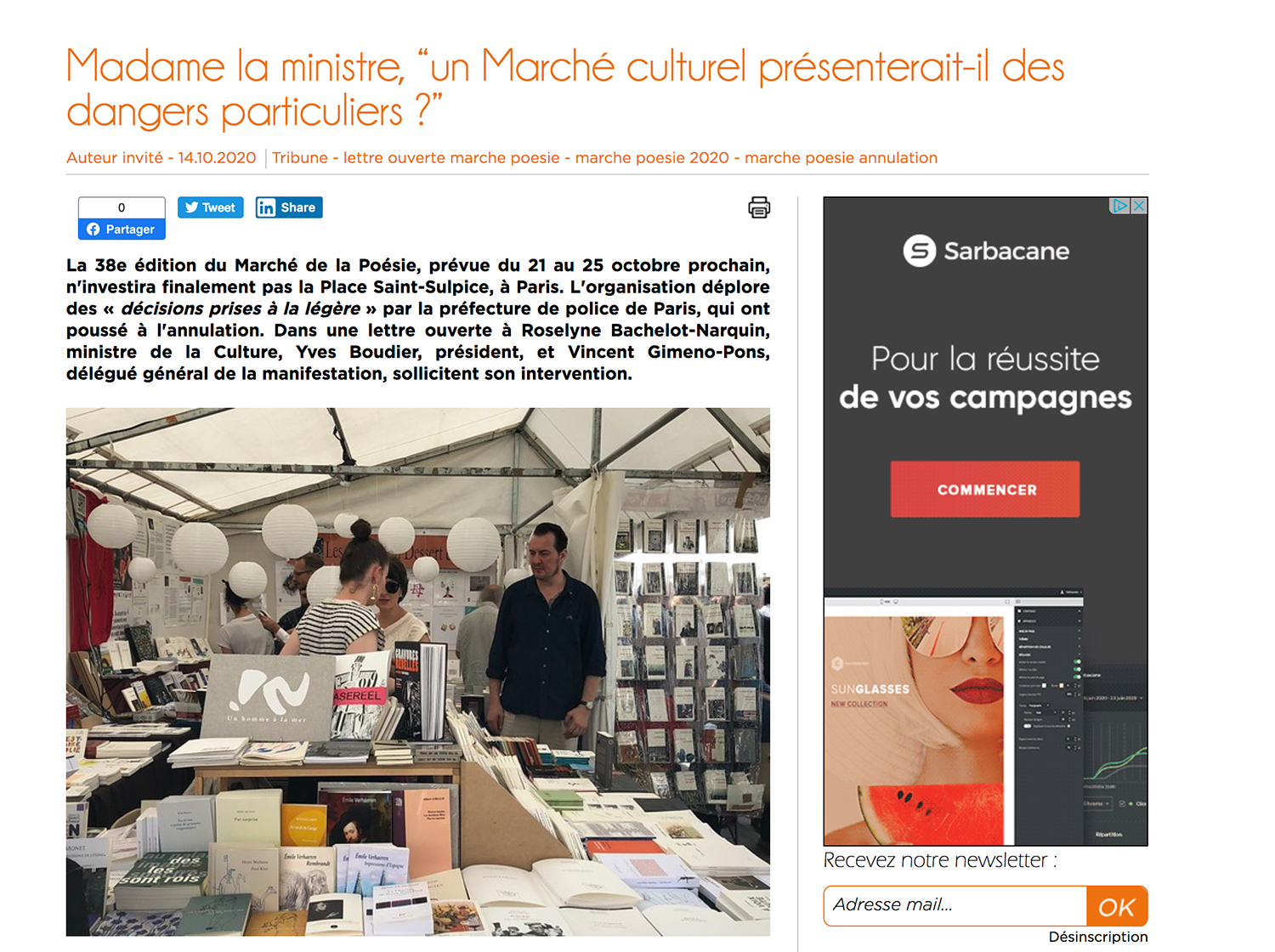Click the Auteur invité author link

click(x=115, y=158)
